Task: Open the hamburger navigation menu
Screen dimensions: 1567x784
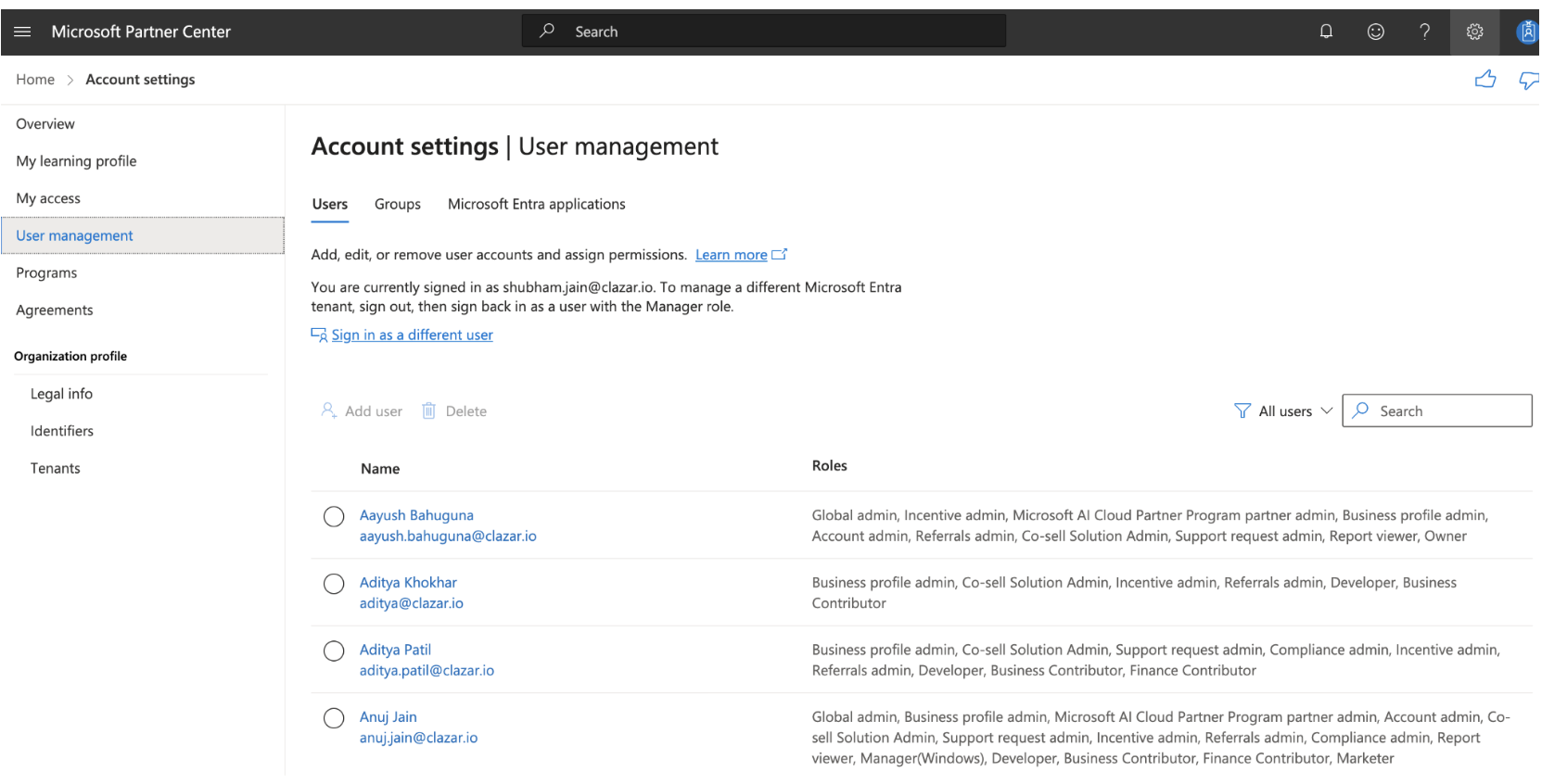Action: [23, 32]
